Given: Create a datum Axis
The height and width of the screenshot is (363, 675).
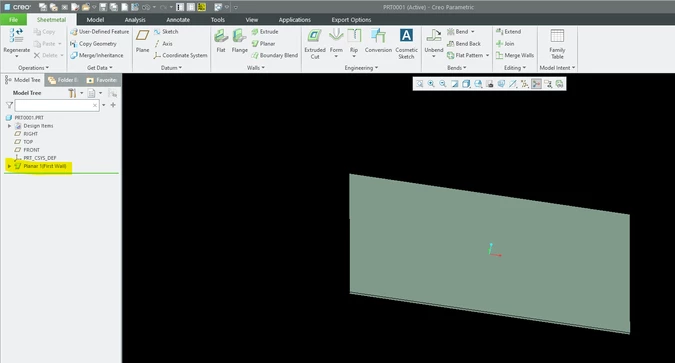Looking at the screenshot, I should pos(164,43).
